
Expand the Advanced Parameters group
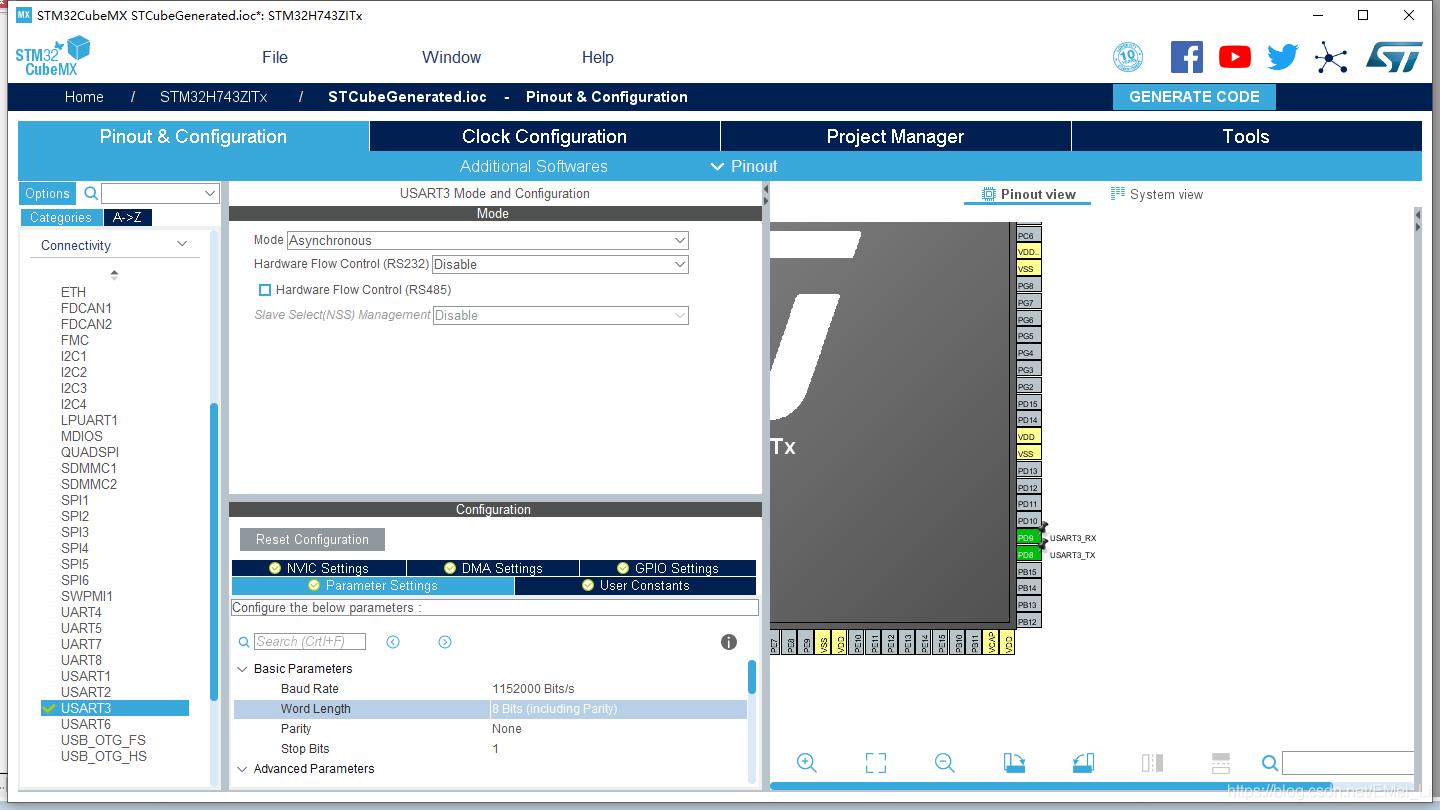click(242, 769)
